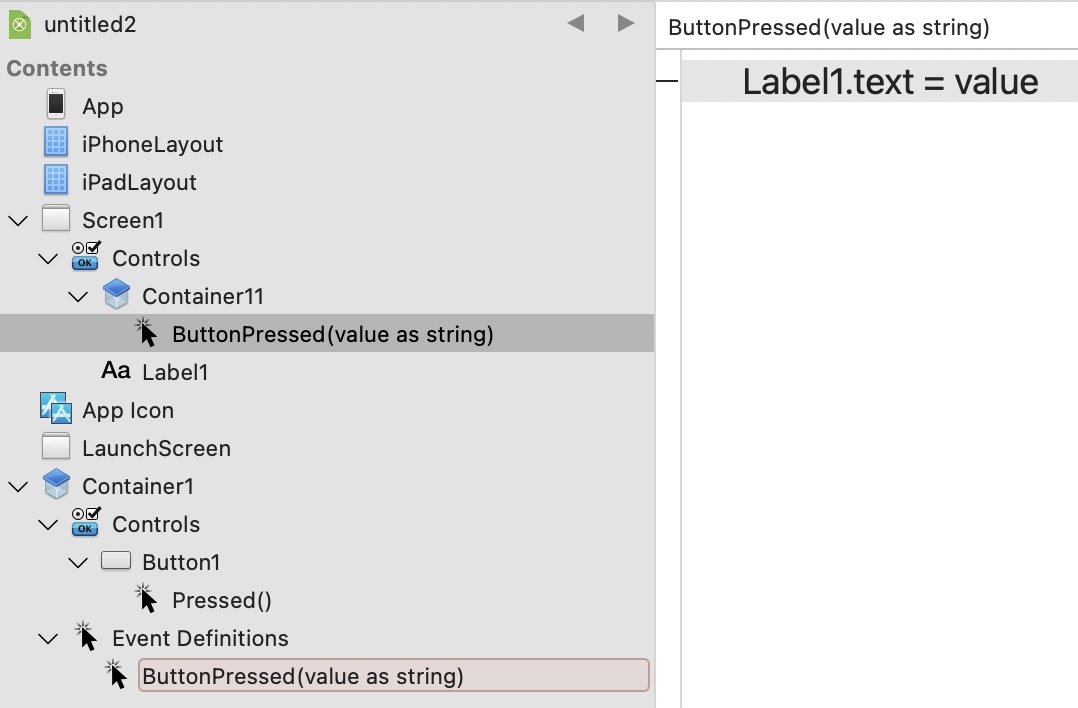
Task: Navigate forward with the right arrow
Action: point(626,23)
